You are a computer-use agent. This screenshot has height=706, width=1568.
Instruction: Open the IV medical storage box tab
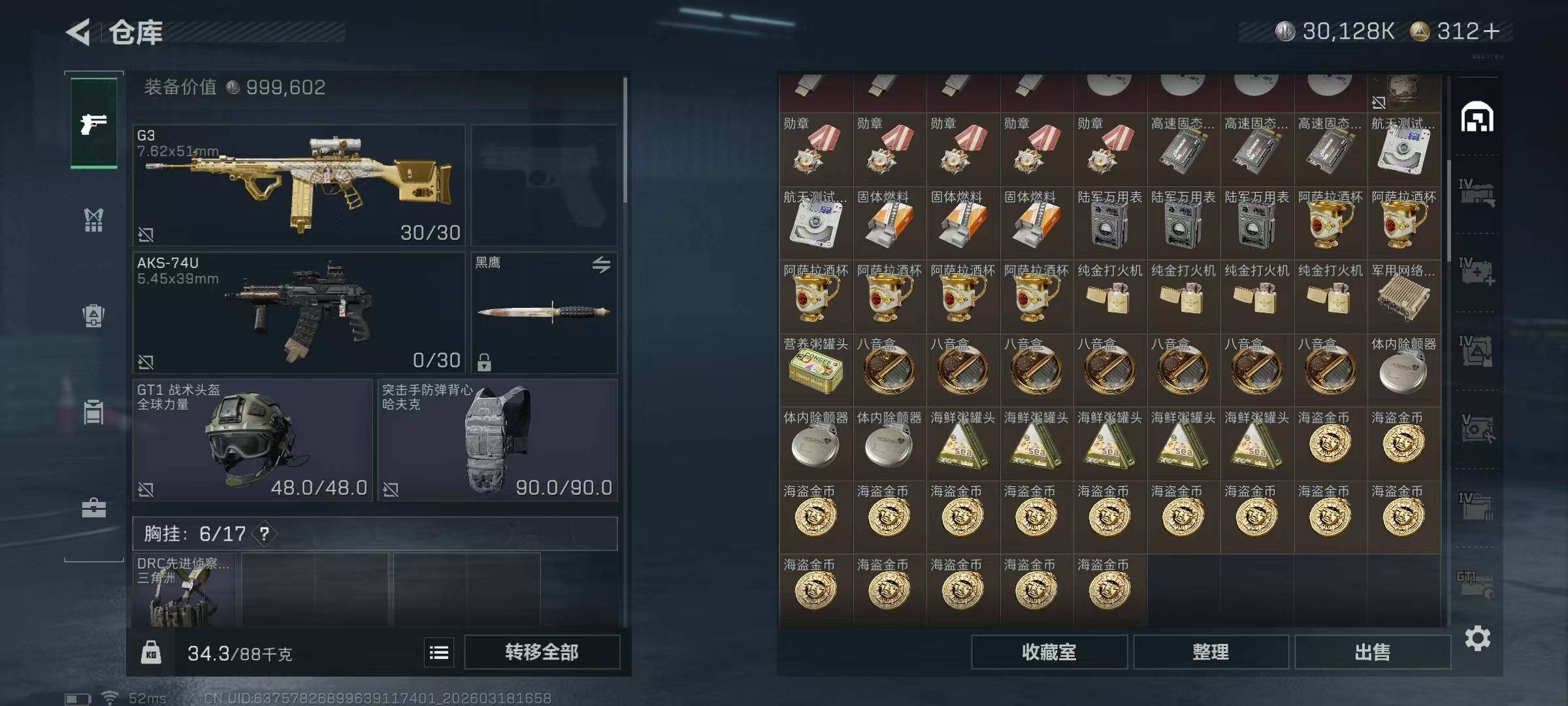tap(1477, 271)
